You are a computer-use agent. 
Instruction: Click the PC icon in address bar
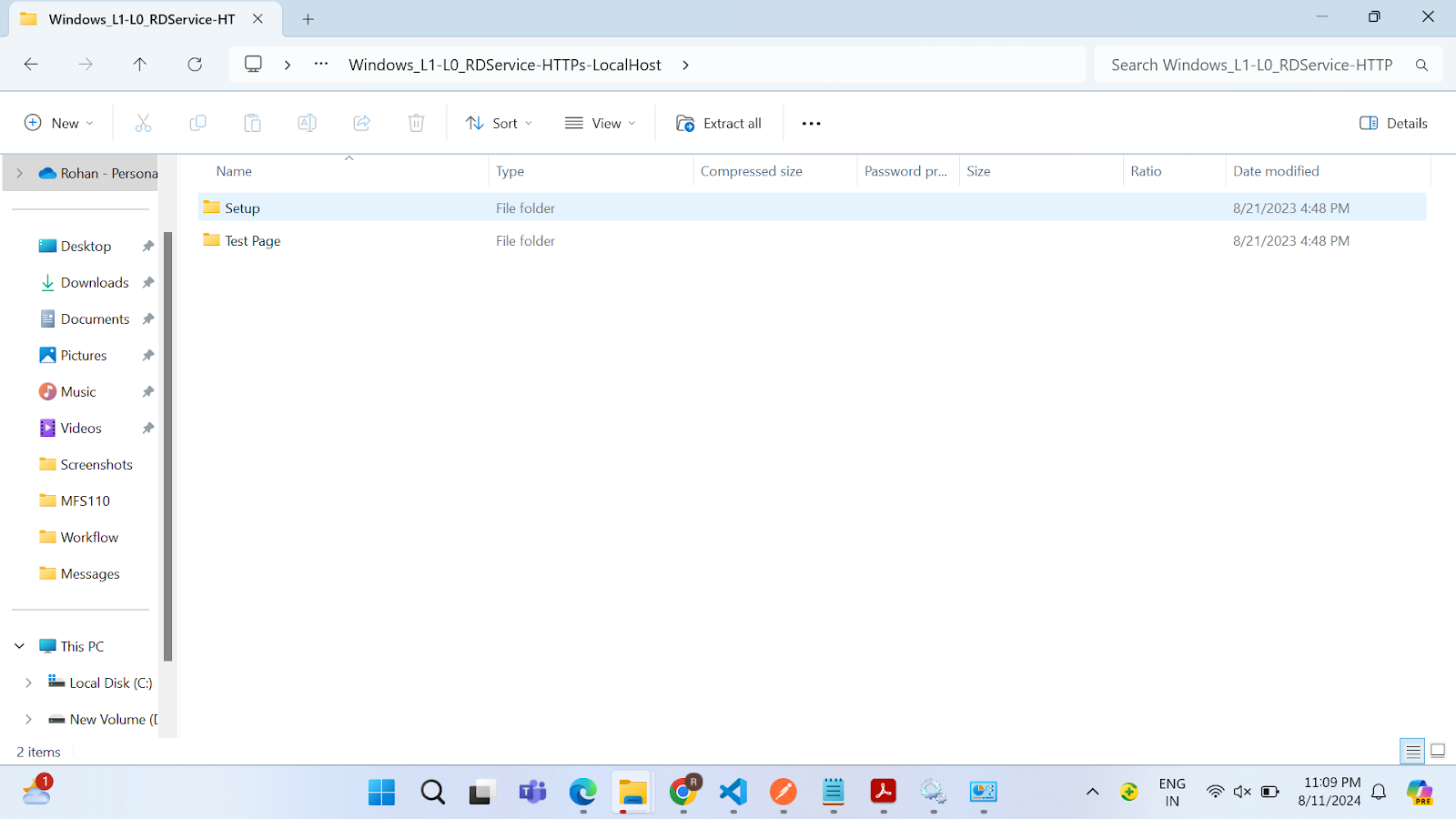pyautogui.click(x=253, y=65)
